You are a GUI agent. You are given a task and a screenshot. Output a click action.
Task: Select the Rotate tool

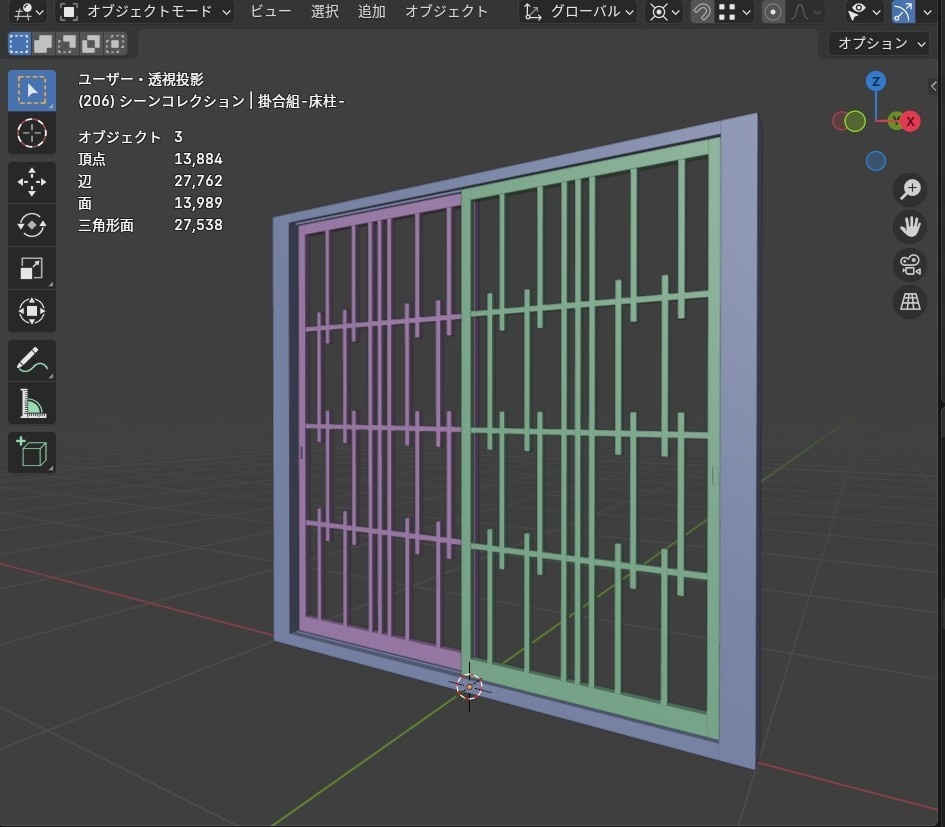[x=32, y=225]
